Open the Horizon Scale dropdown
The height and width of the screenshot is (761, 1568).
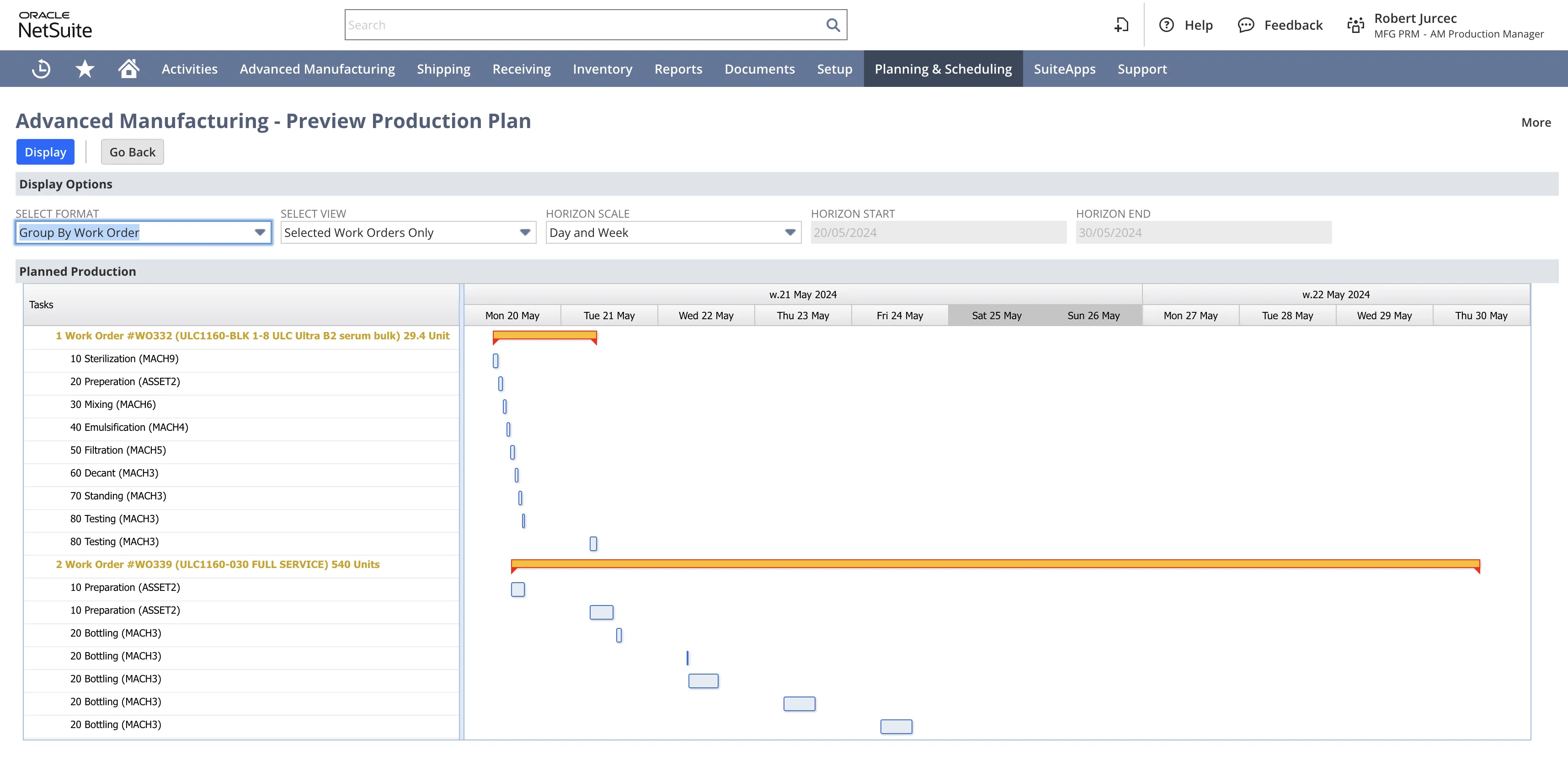[789, 232]
